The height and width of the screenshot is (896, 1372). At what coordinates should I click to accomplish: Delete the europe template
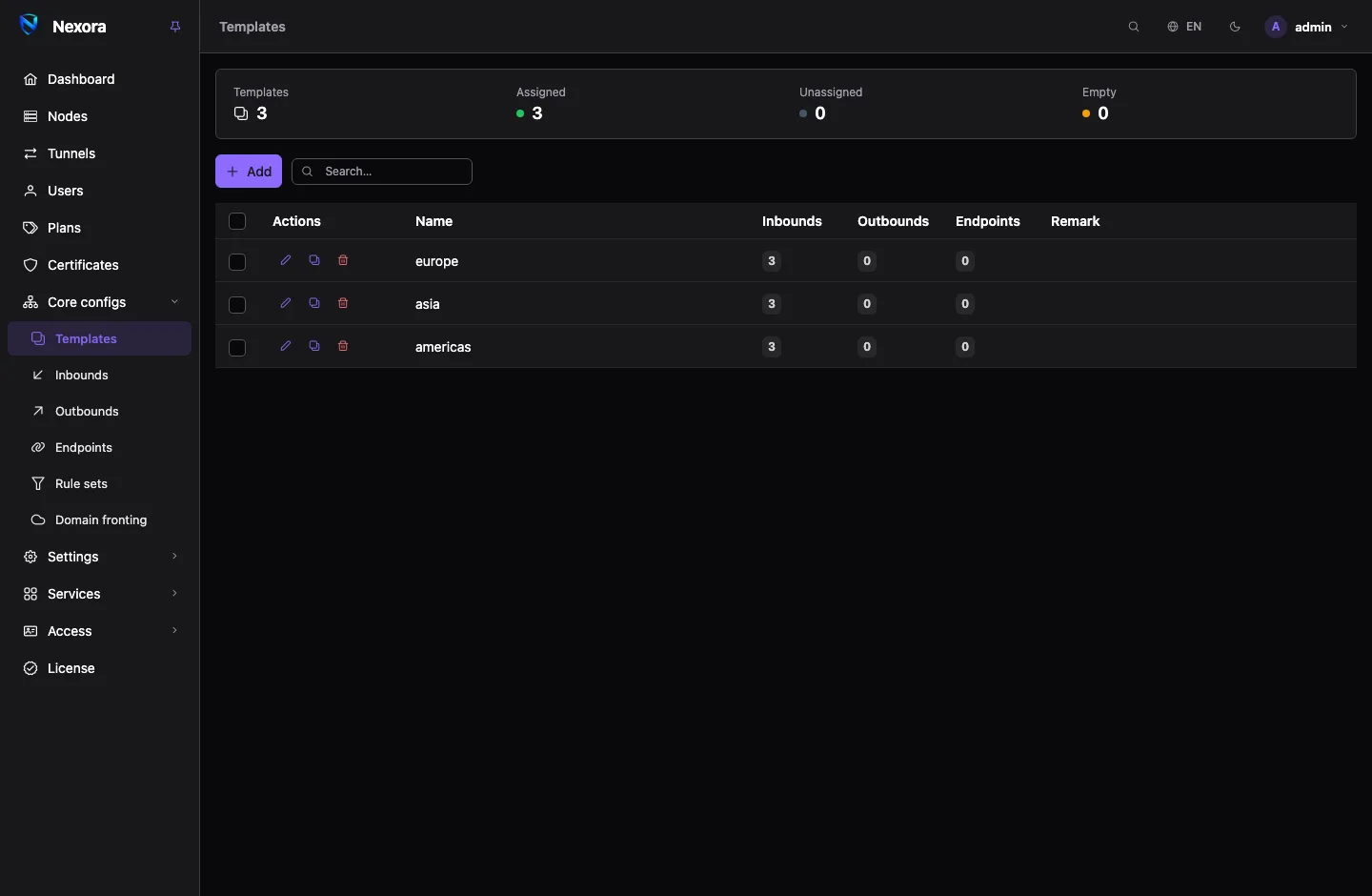point(343,260)
